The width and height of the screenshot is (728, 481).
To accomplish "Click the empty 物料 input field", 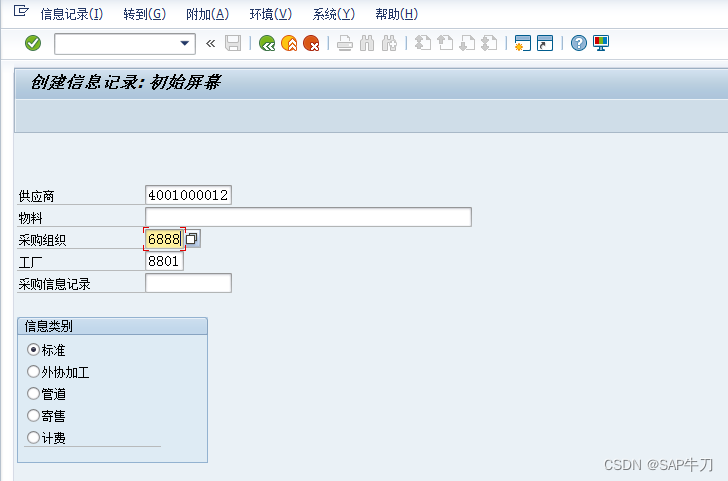I will click(308, 217).
